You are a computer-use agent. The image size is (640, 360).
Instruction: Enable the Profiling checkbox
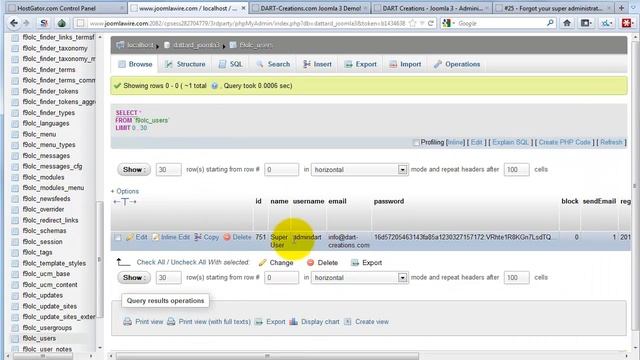[x=416, y=142]
